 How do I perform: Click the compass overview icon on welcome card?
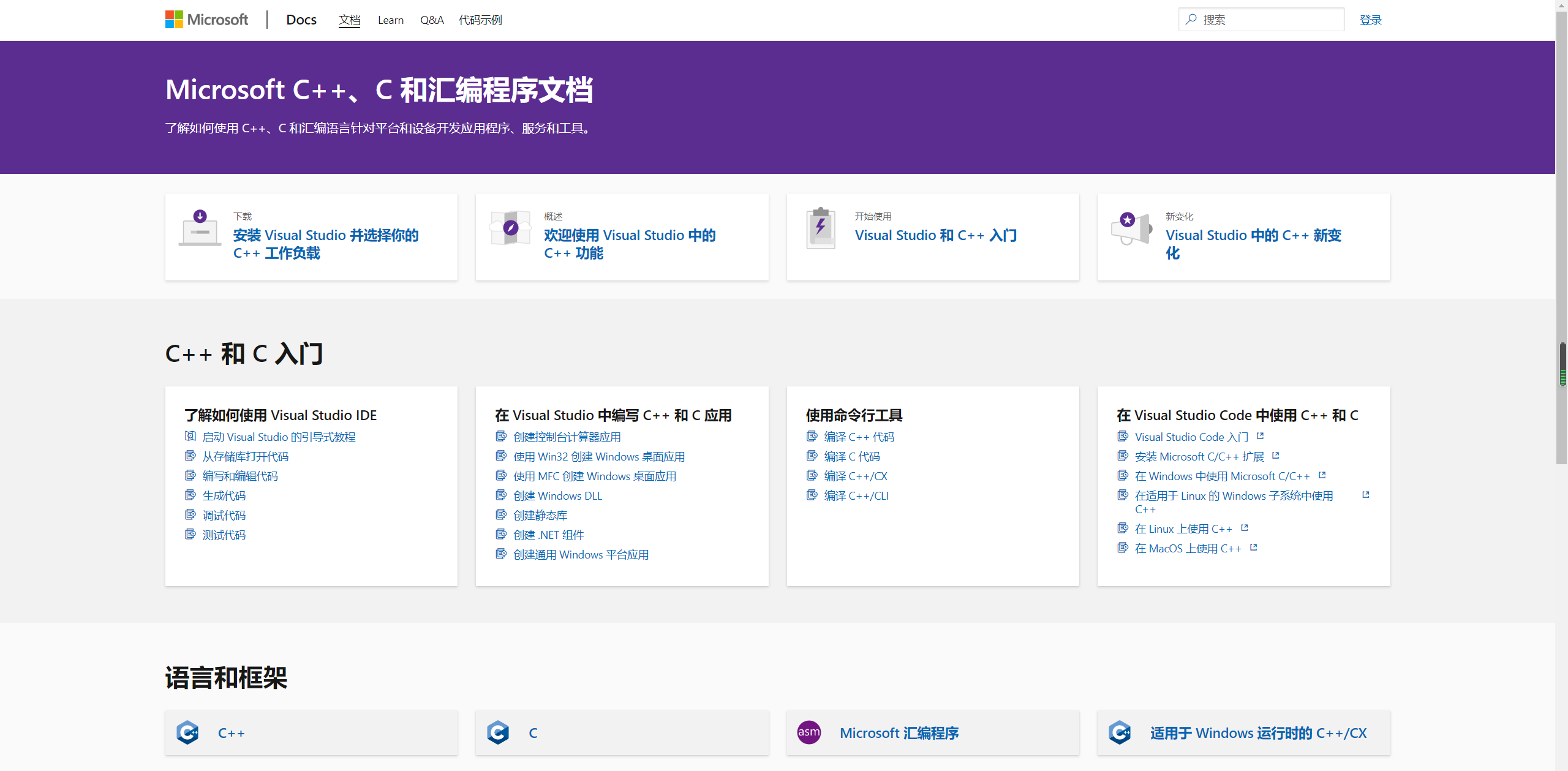point(510,228)
